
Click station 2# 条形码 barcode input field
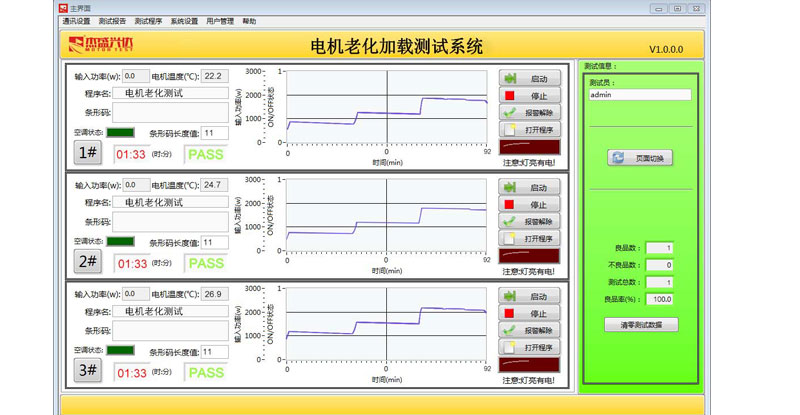pos(170,222)
